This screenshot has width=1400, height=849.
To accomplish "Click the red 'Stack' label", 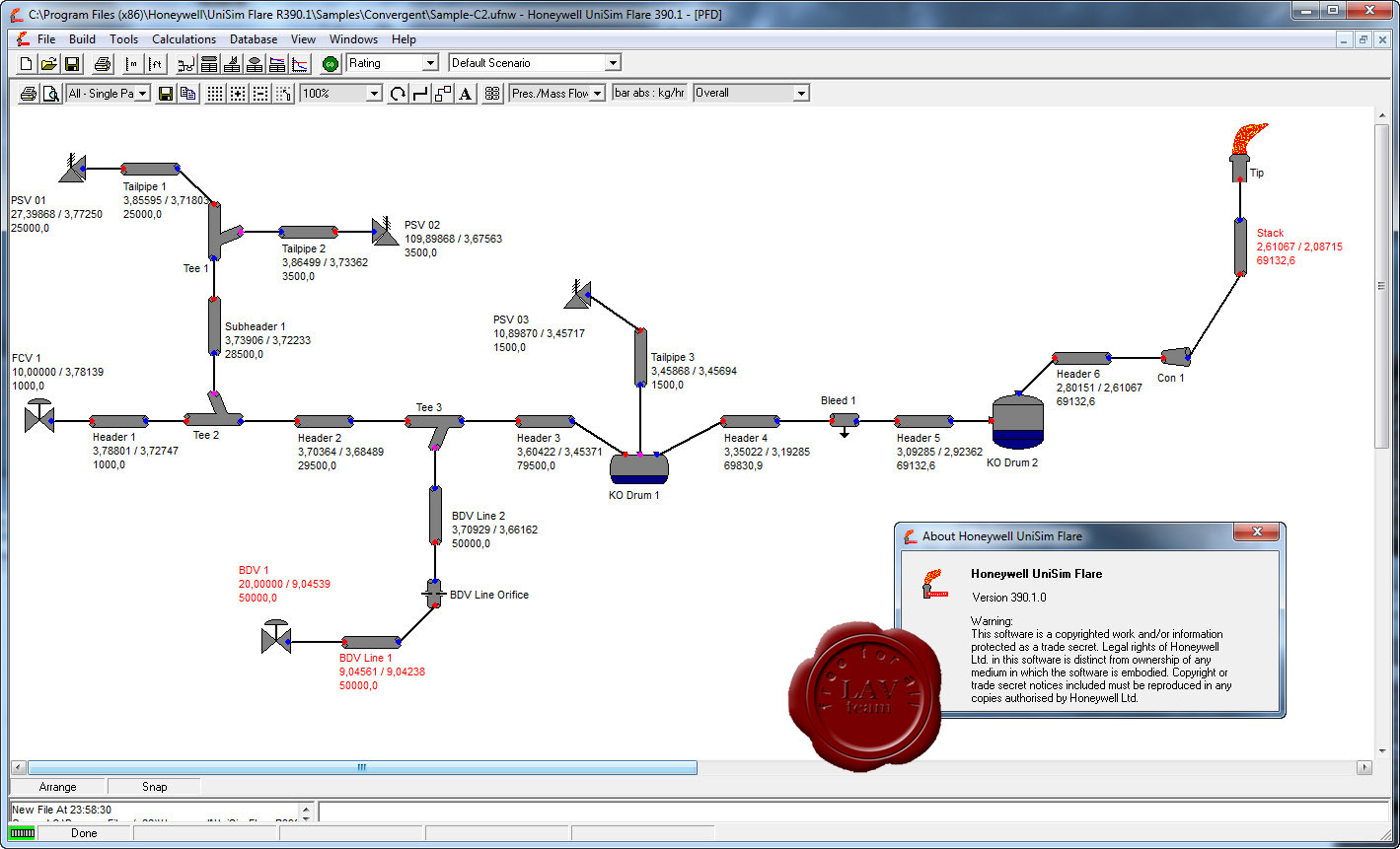I will tap(1271, 234).
